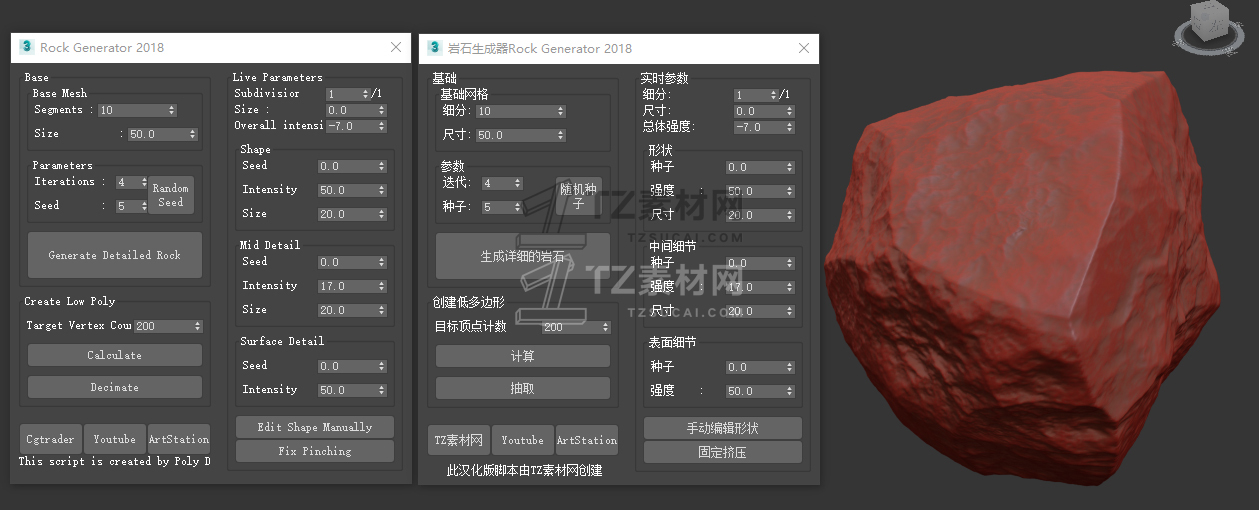This screenshot has width=1259, height=510.
Task: Close the English Rock Generator 2018 window
Action: point(396,47)
